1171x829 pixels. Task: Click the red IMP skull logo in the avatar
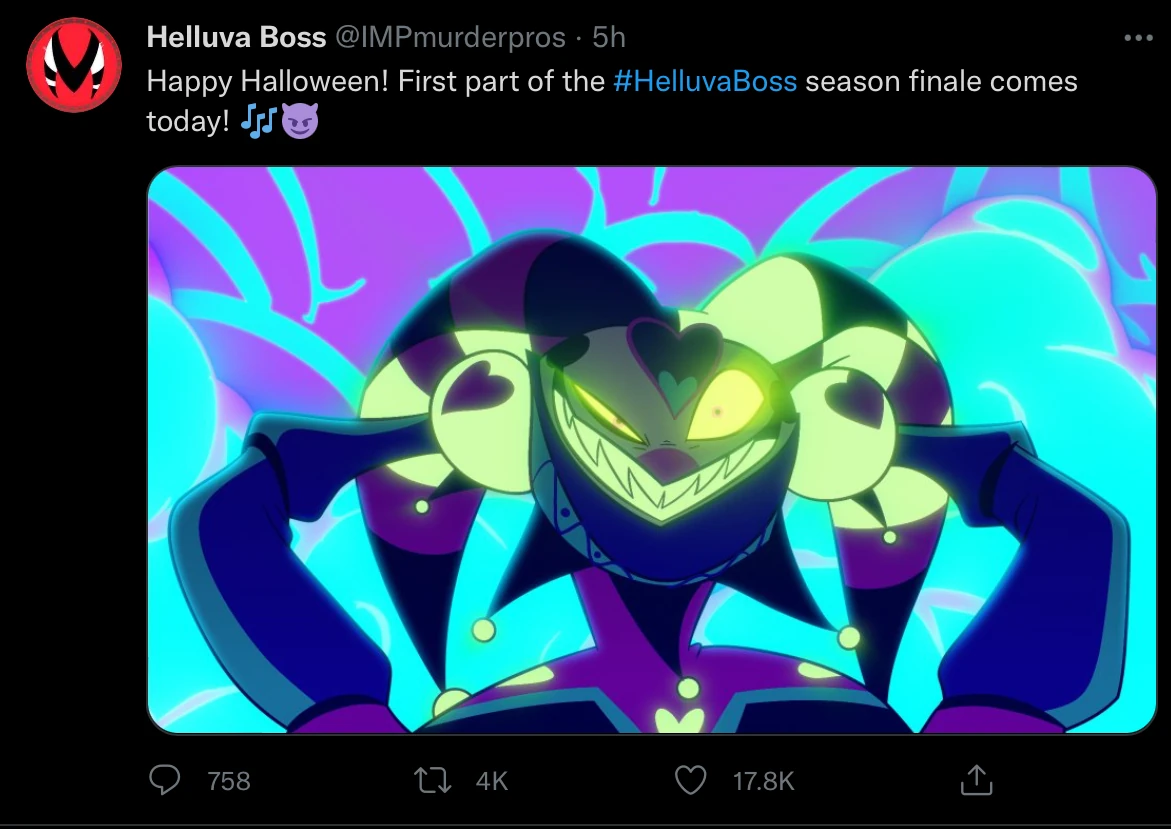point(74,62)
